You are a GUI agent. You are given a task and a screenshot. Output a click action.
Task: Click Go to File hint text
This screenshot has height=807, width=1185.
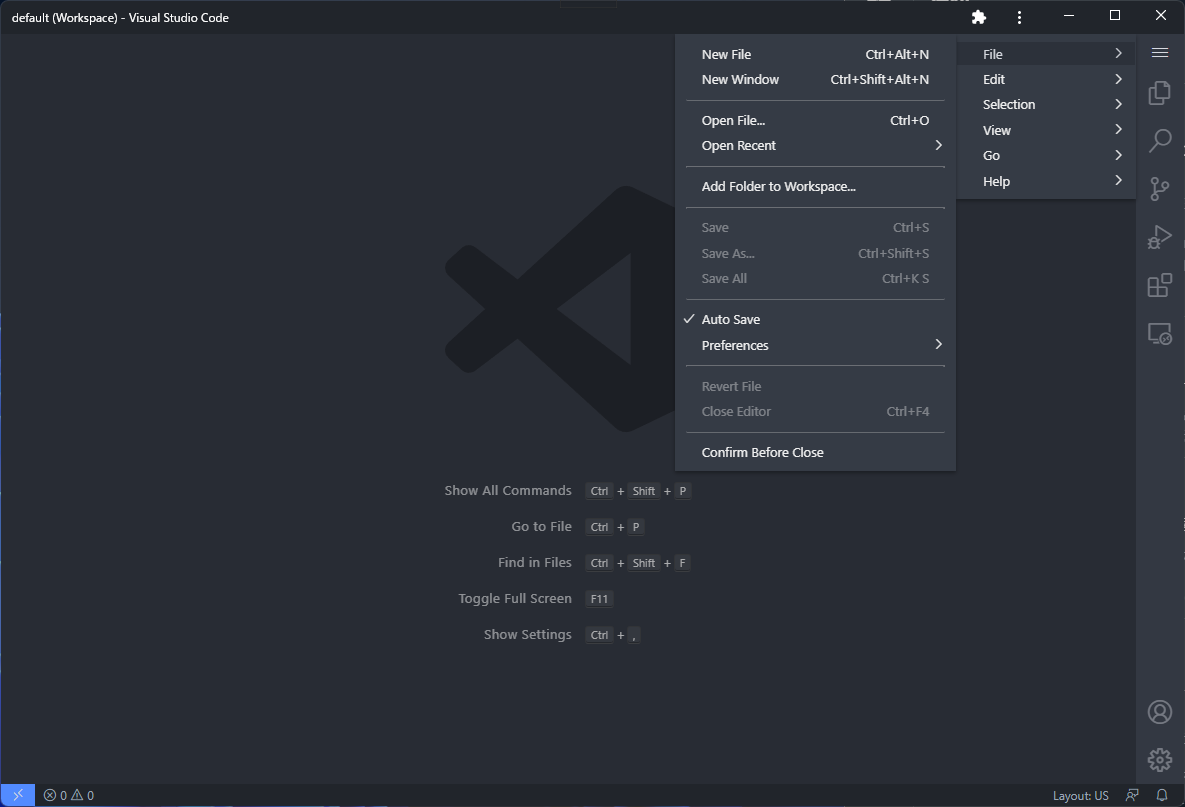click(541, 527)
